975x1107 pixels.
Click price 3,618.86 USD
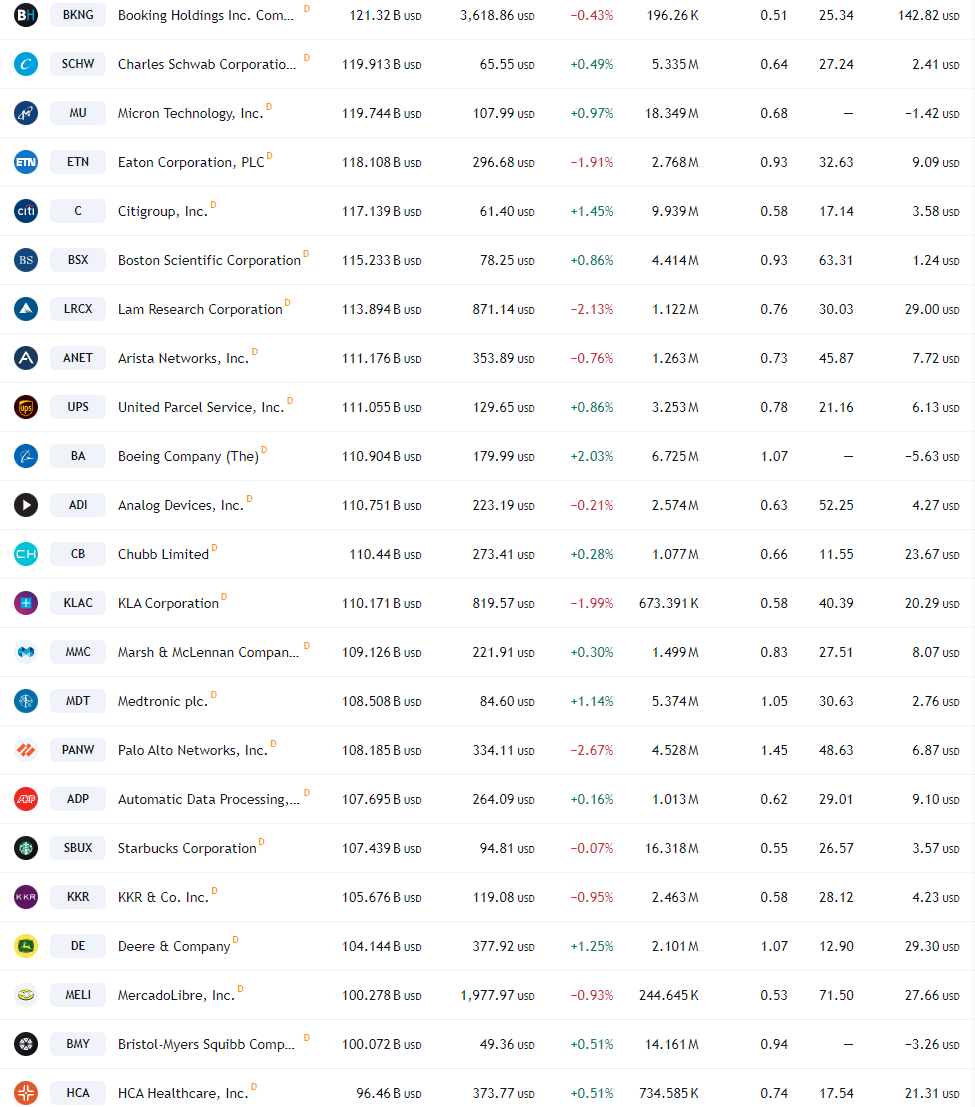497,16
